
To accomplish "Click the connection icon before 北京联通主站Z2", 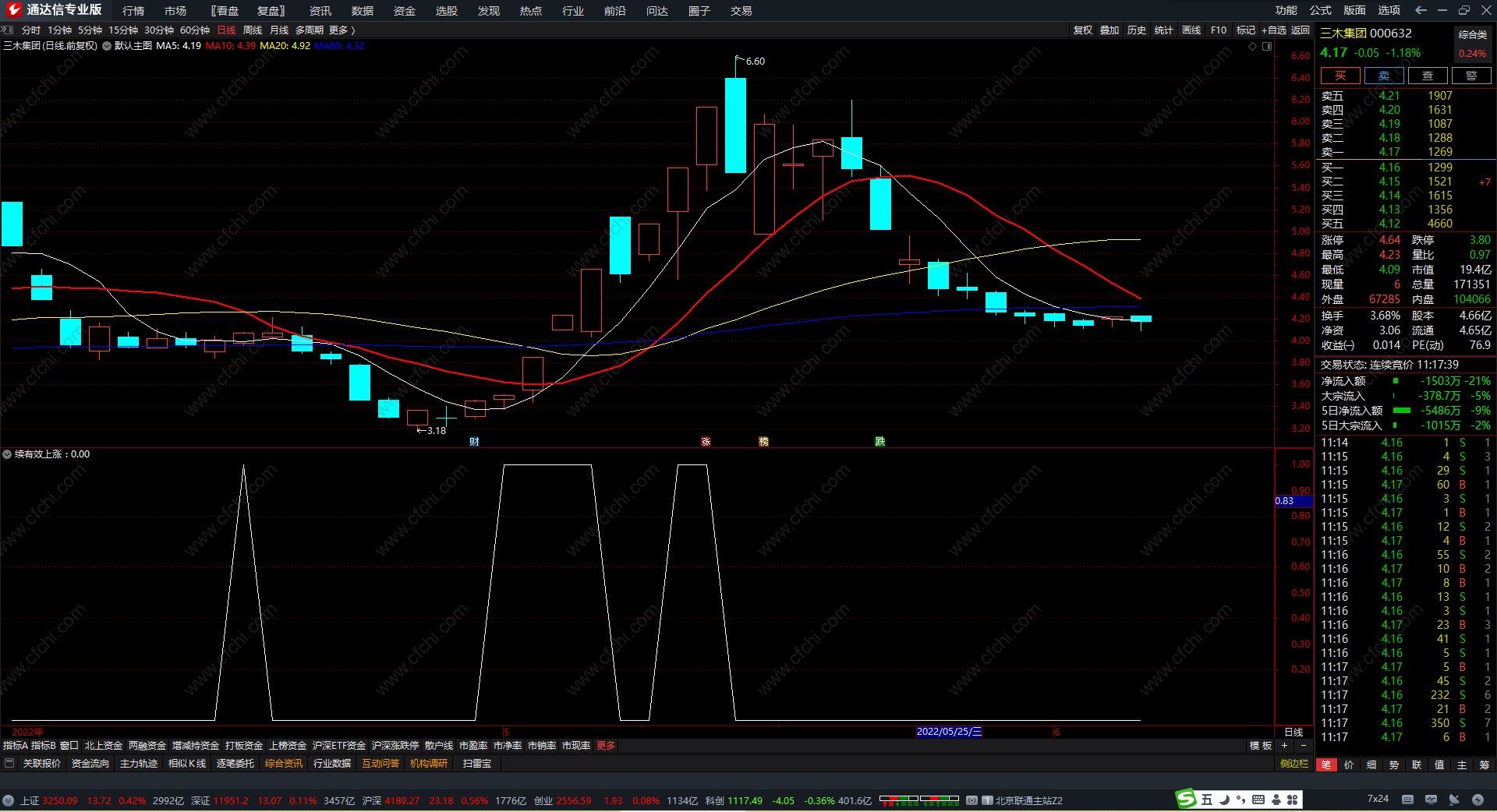I will (971, 800).
